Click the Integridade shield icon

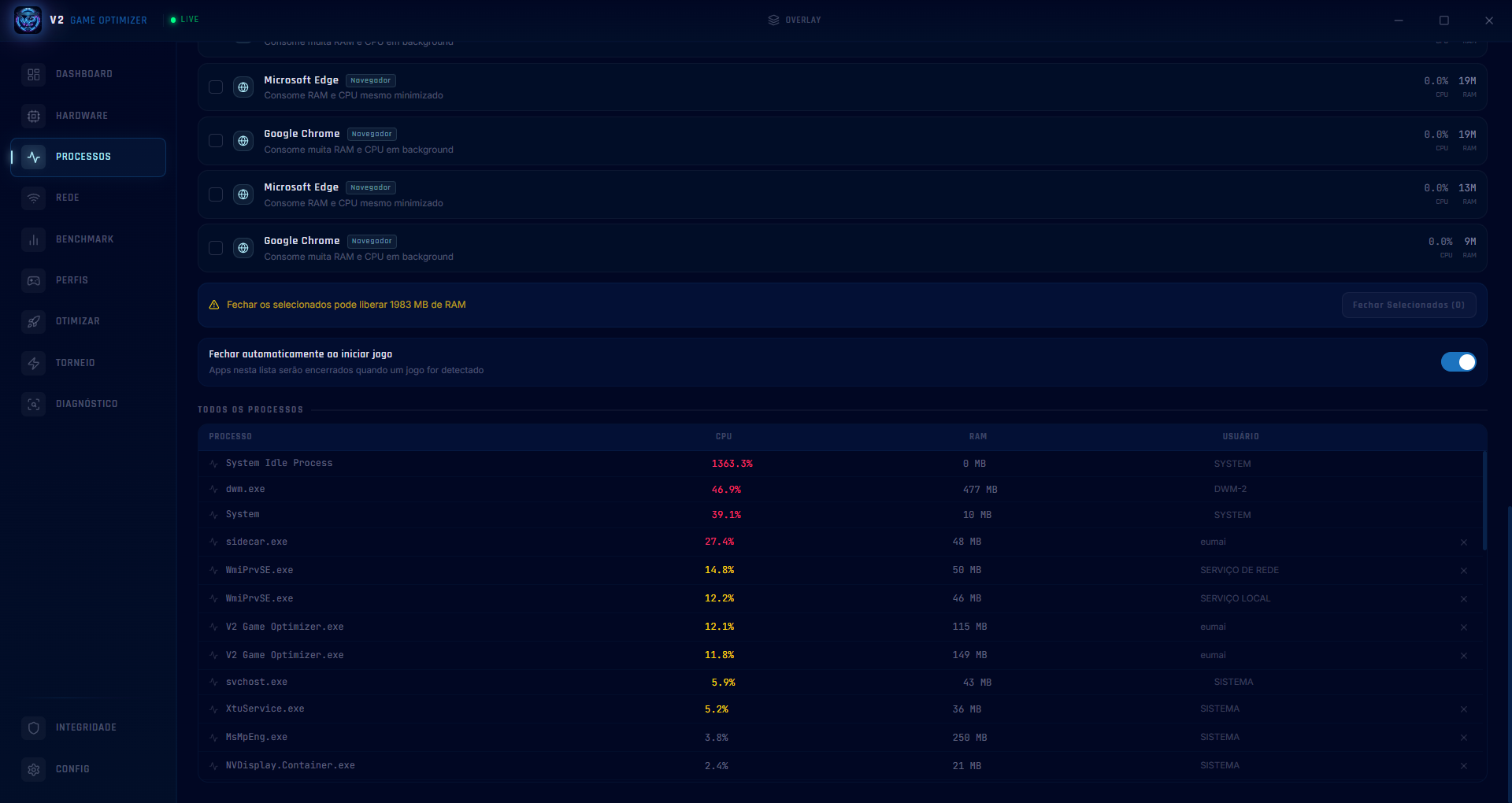coord(33,728)
